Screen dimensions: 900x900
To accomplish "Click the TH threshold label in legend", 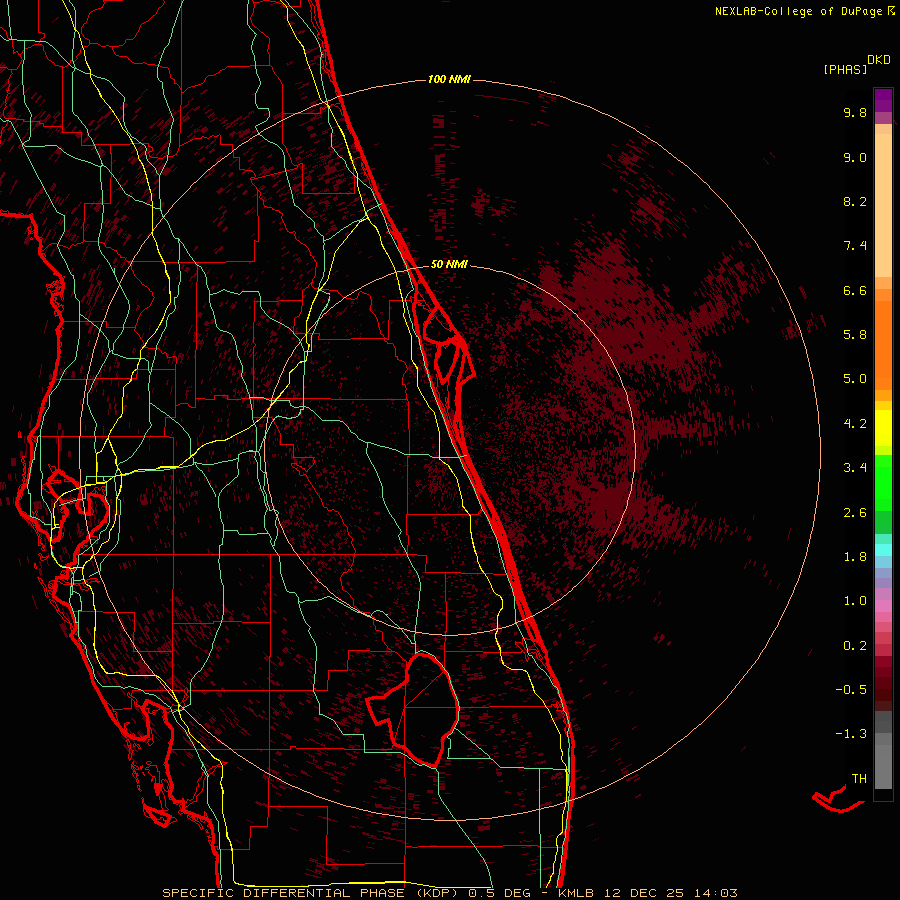I will (859, 779).
